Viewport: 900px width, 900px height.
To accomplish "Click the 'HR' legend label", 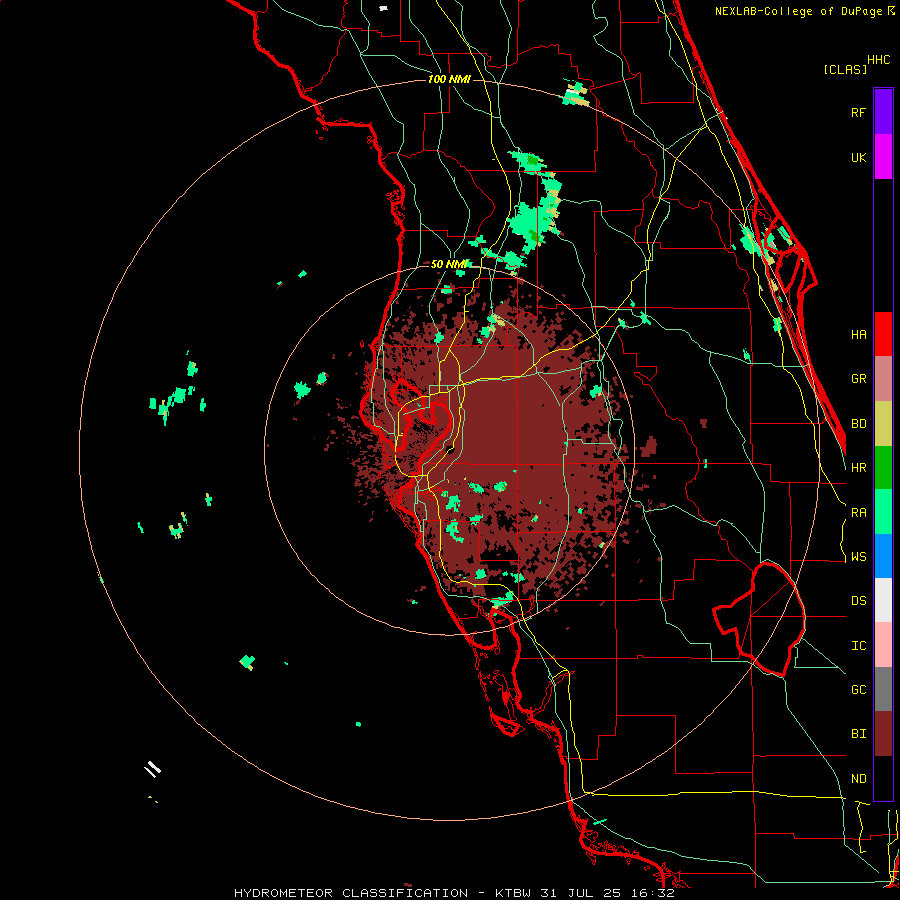I will (858, 468).
